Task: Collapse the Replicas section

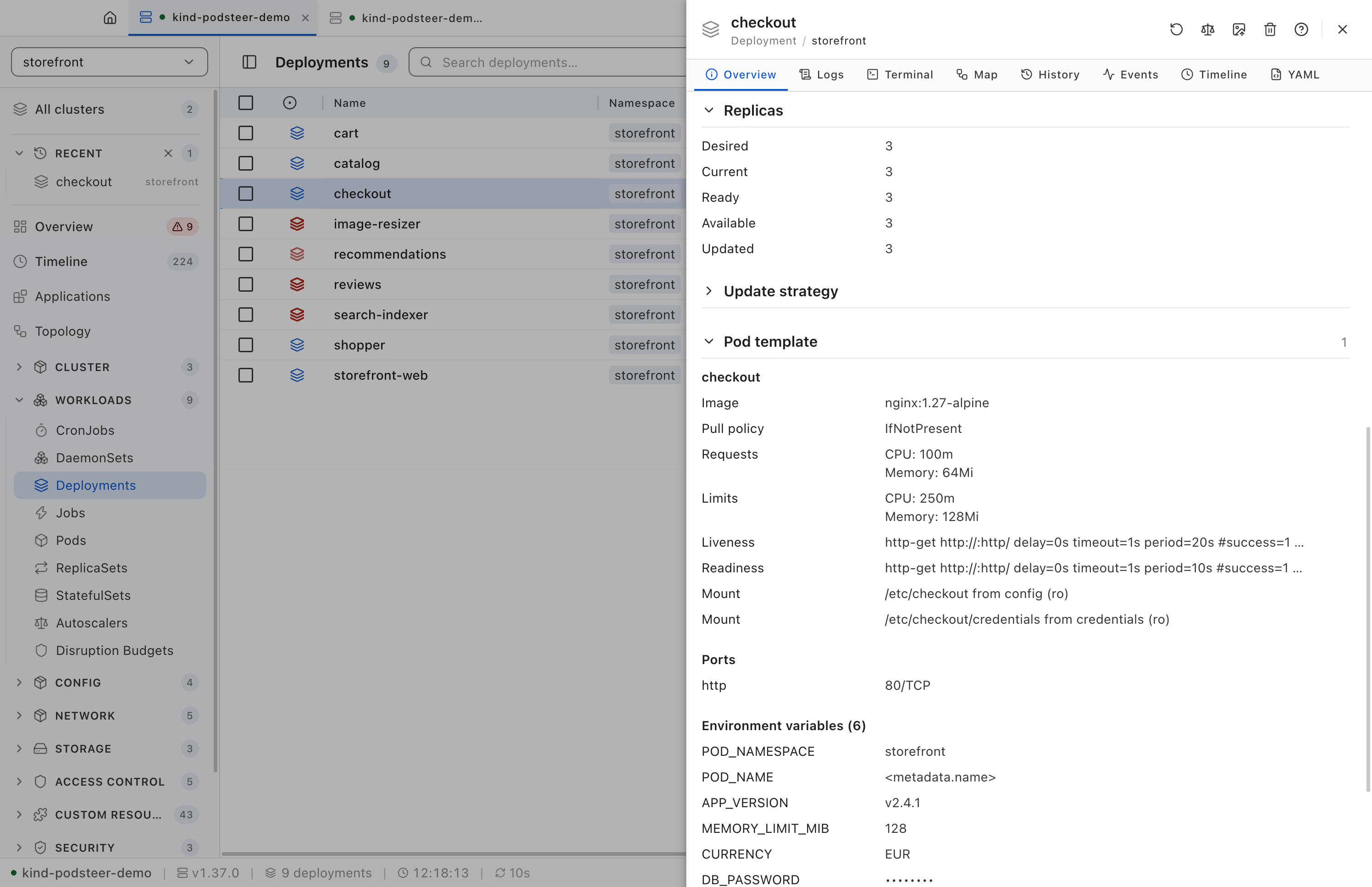Action: [709, 110]
